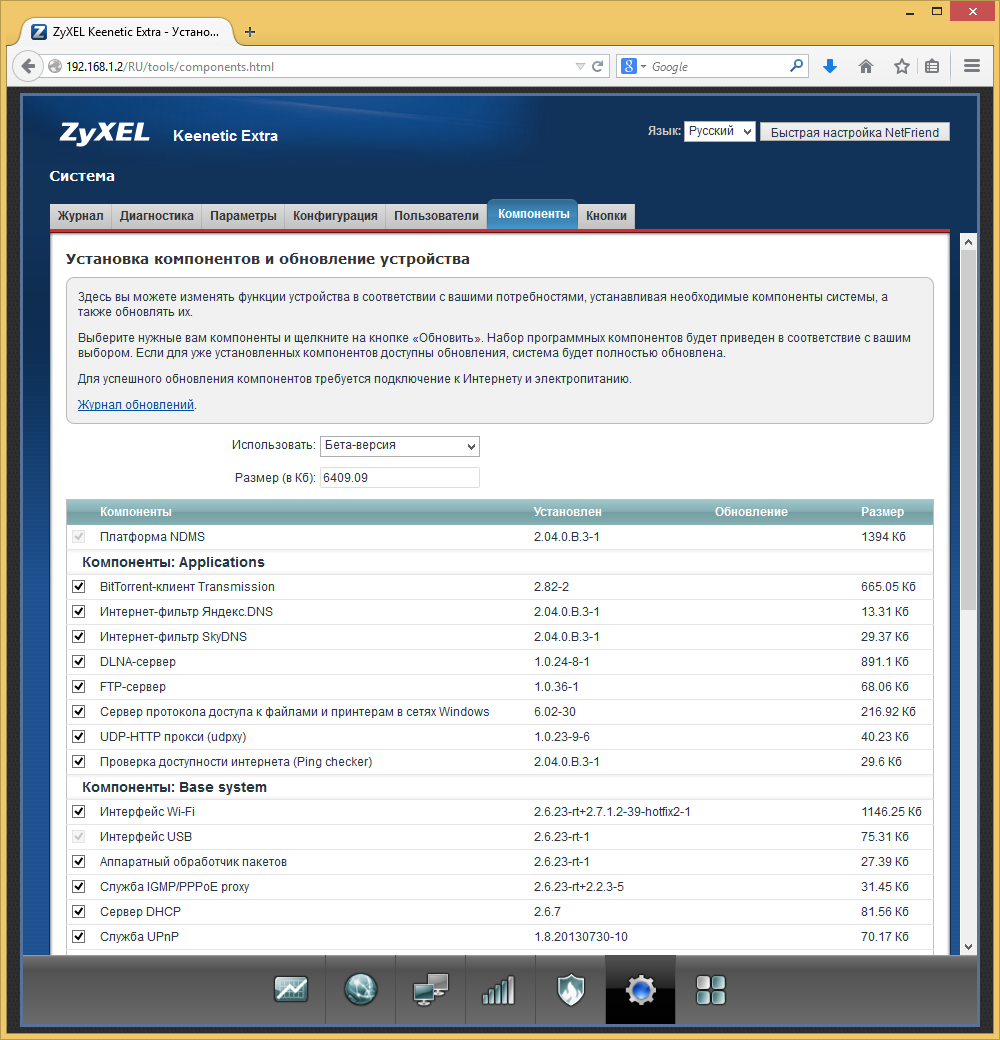This screenshot has width=1000, height=1040.
Task: Click the Интерфейс USB row label
Action: point(146,836)
